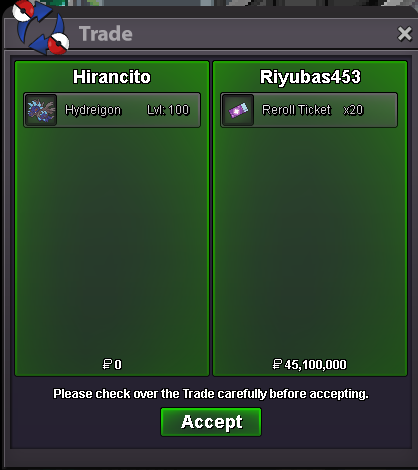Image resolution: width=418 pixels, height=470 pixels.
Task: Open the Hydreigon Lvl: 100 trade entry
Action: point(112,110)
